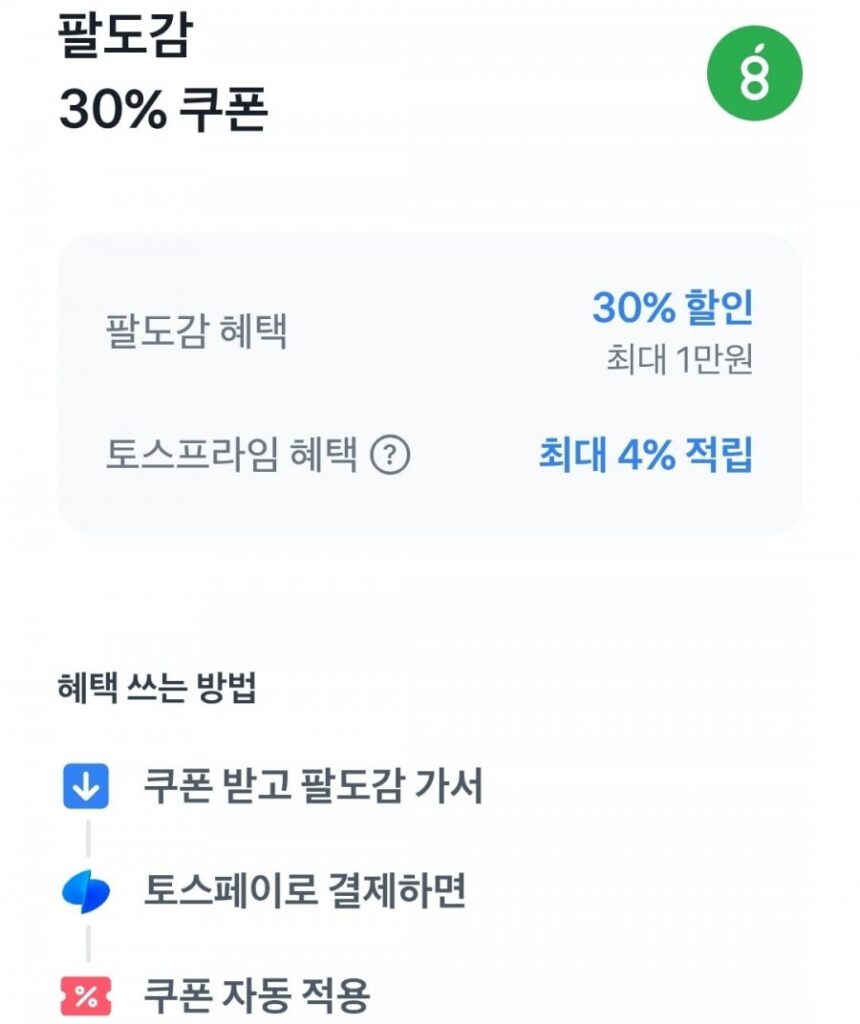Select the 토스페이로 결제하면 step

tap(305, 892)
